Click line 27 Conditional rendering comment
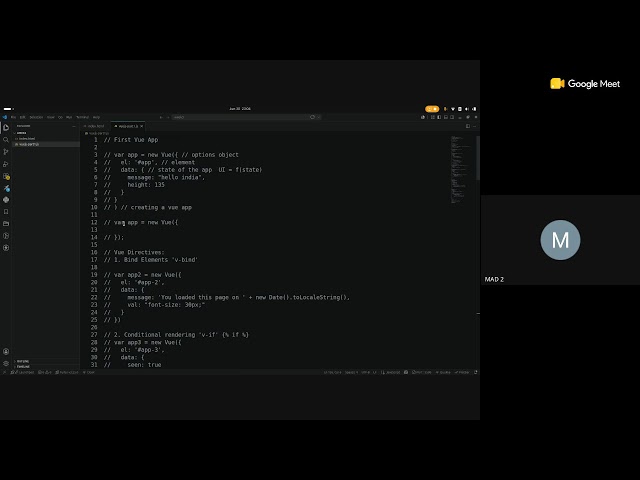Image resolution: width=640 pixels, height=480 pixels. [176, 335]
